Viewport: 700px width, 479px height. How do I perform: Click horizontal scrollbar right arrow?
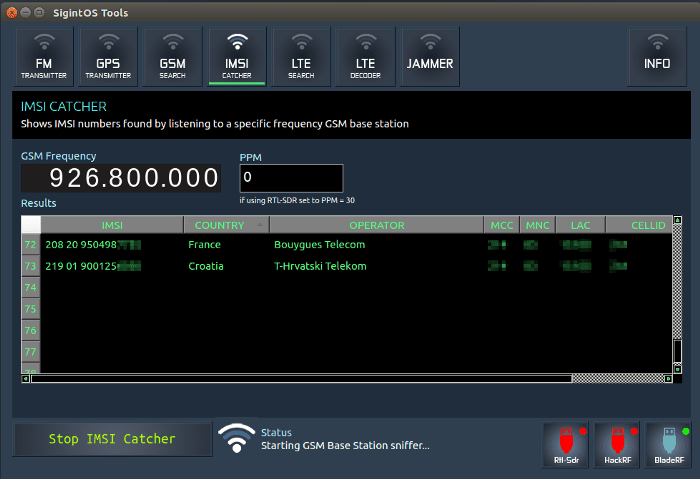pyautogui.click(x=668, y=379)
